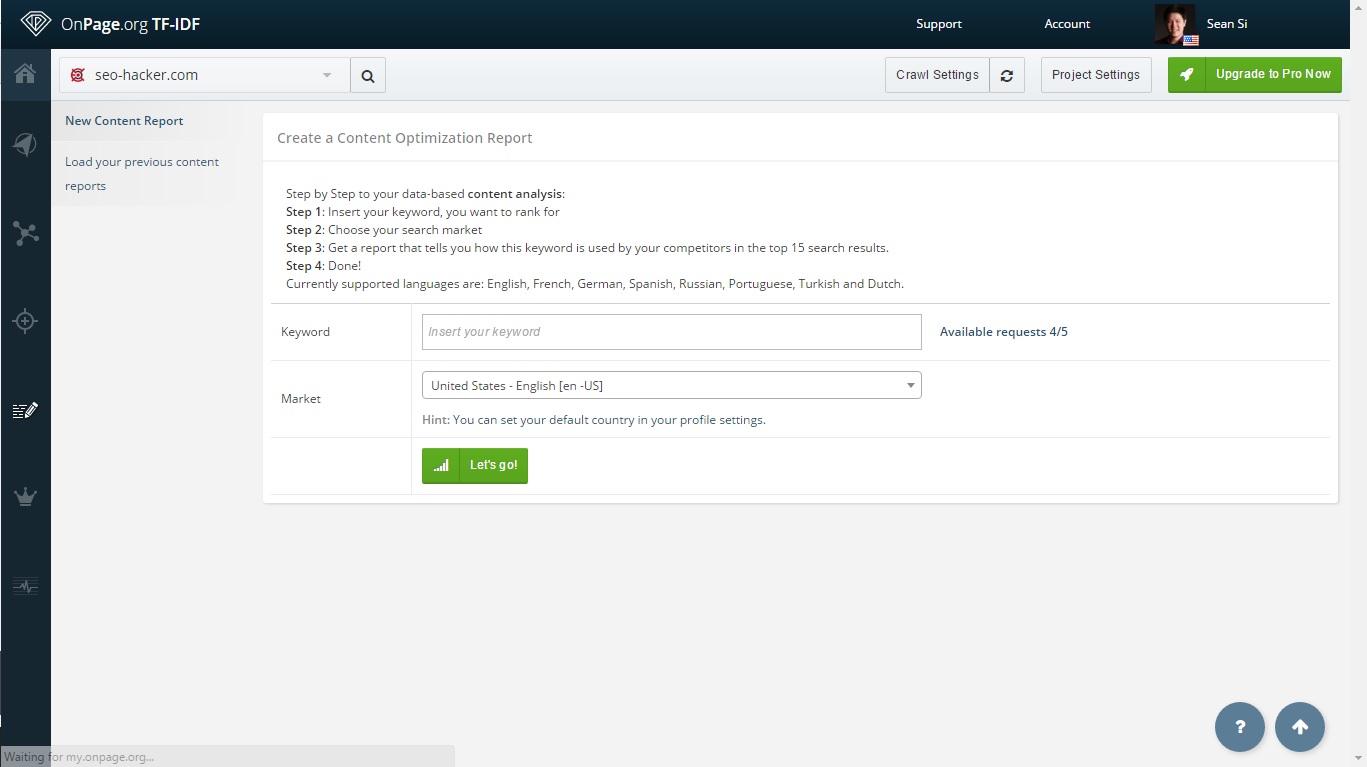This screenshot has height=767, width=1367.
Task: Click the pulse monitoring sidebar icon
Action: [25, 586]
